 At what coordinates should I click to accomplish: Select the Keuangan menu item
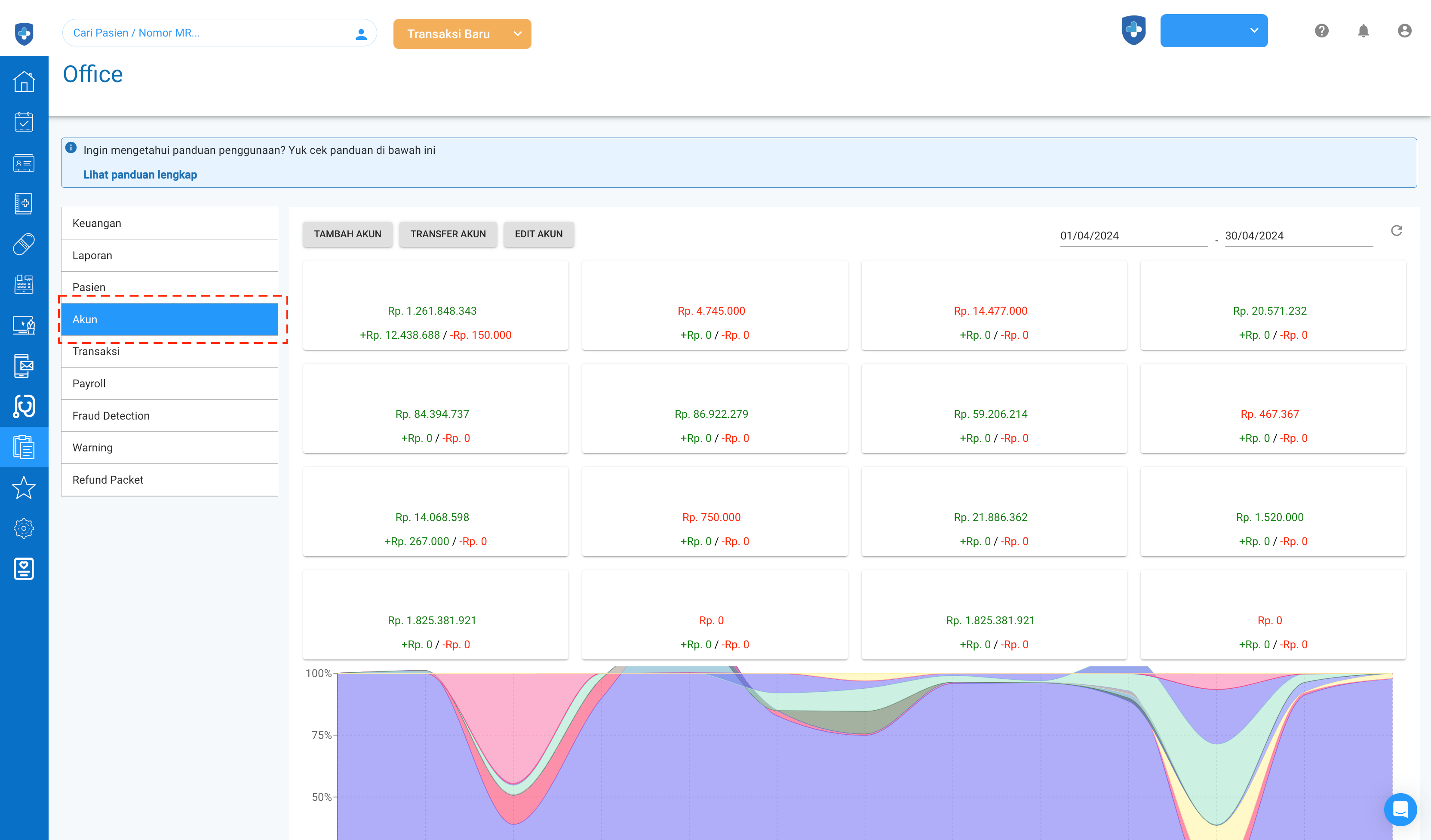[x=169, y=223]
